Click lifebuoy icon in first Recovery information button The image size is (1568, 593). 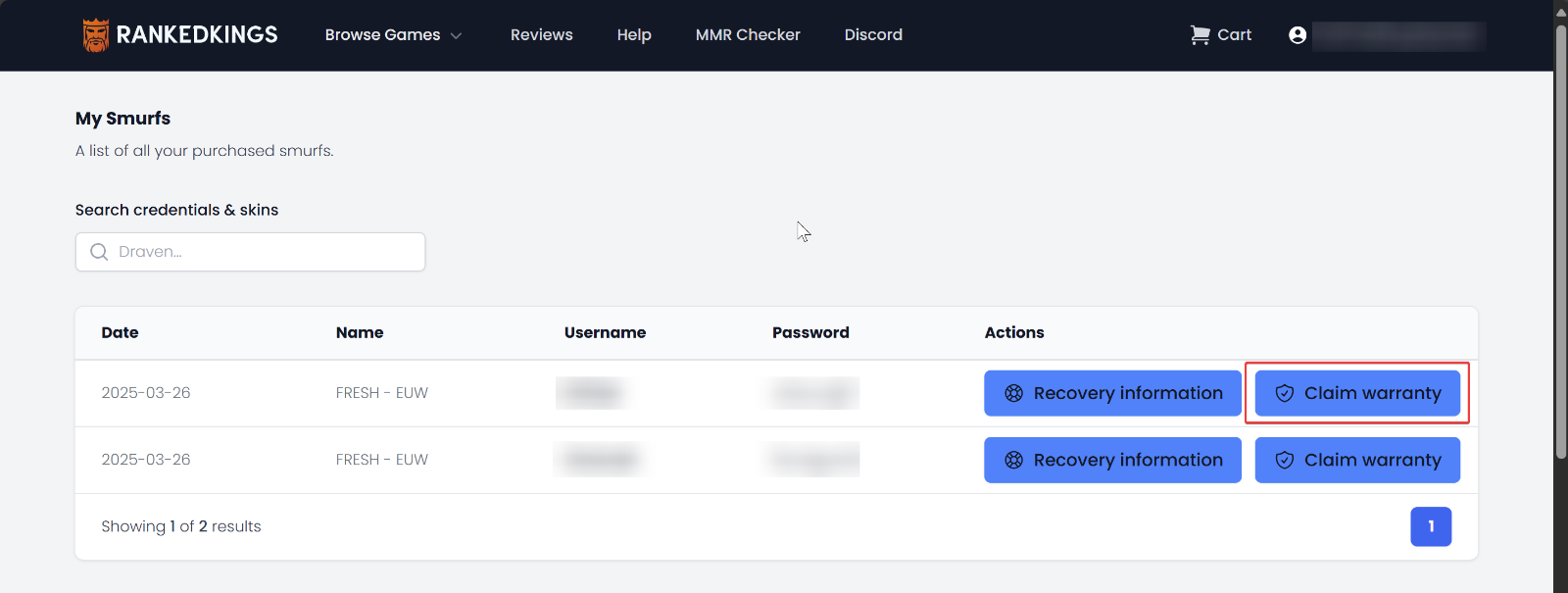[1013, 393]
